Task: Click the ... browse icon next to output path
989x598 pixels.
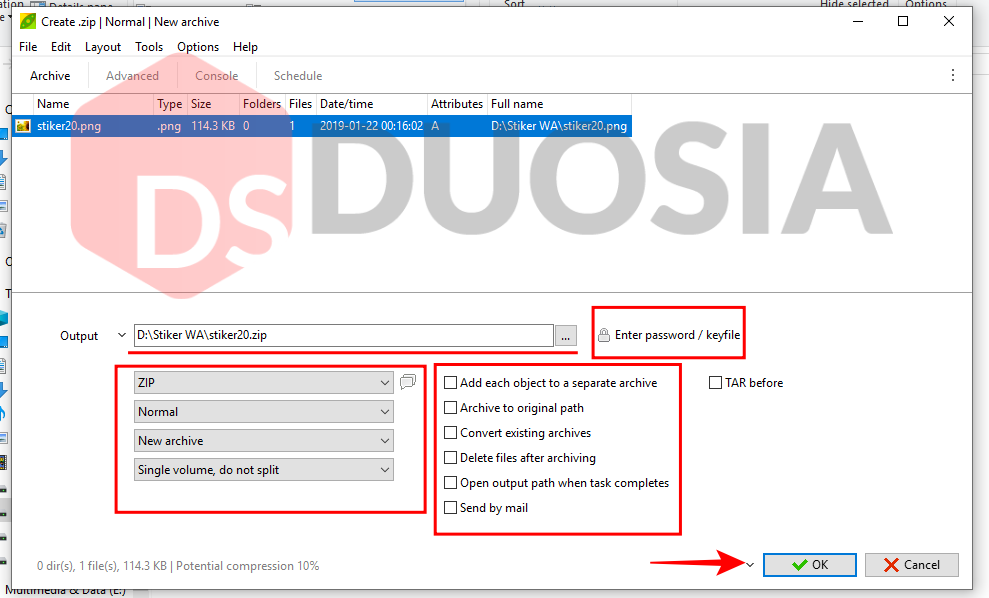Action: click(x=565, y=336)
